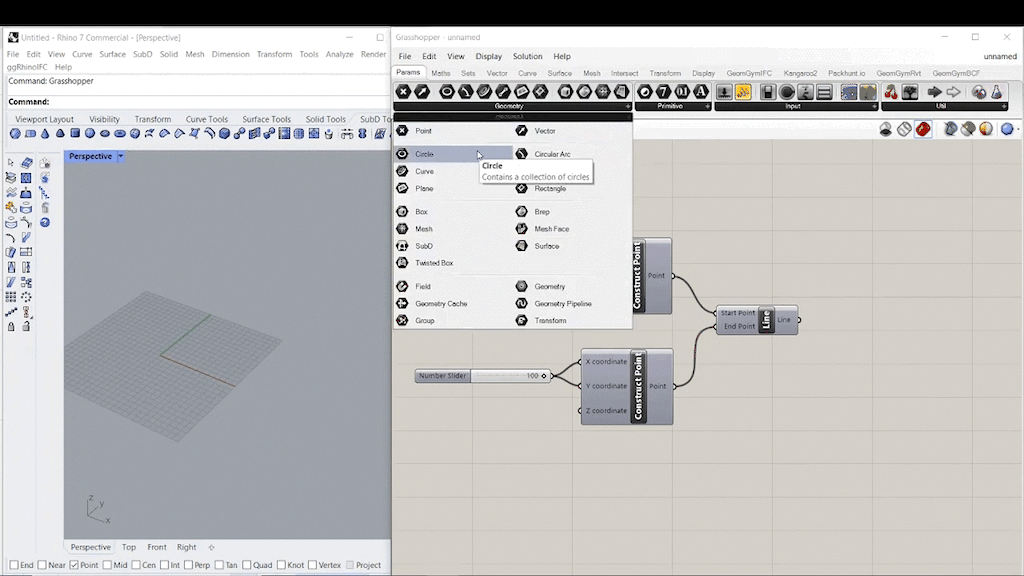The height and width of the screenshot is (576, 1024).
Task: Enable the End osnap checkbox
Action: (x=12, y=565)
